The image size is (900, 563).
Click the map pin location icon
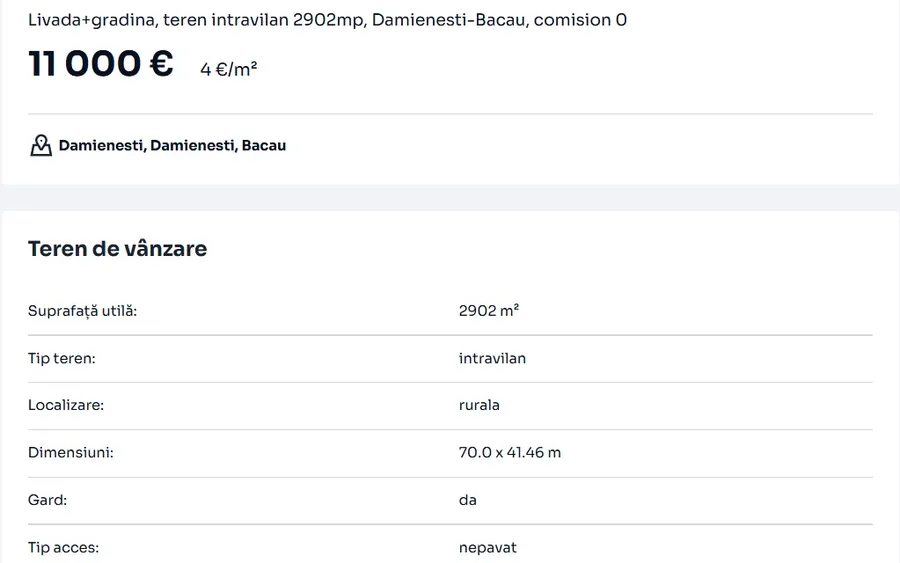coord(40,146)
